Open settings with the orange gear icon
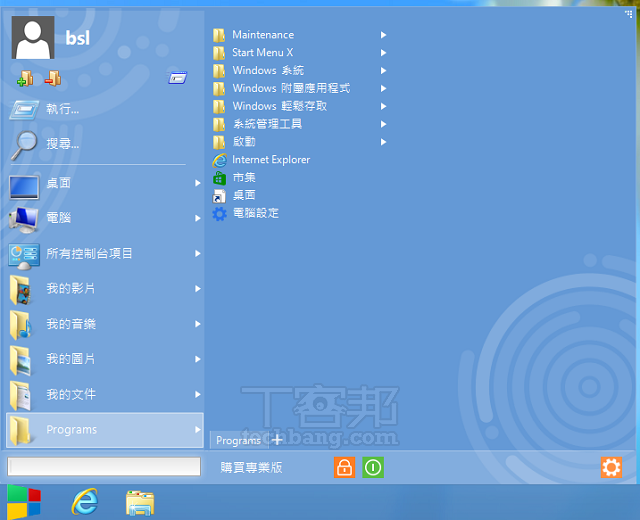The height and width of the screenshot is (520, 640). click(x=611, y=467)
